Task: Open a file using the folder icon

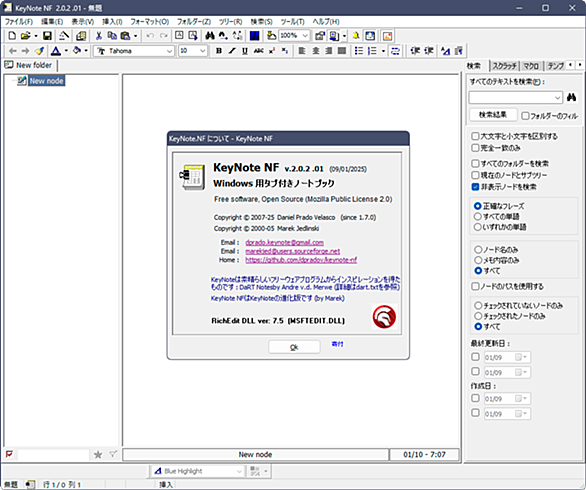Action: coord(25,36)
